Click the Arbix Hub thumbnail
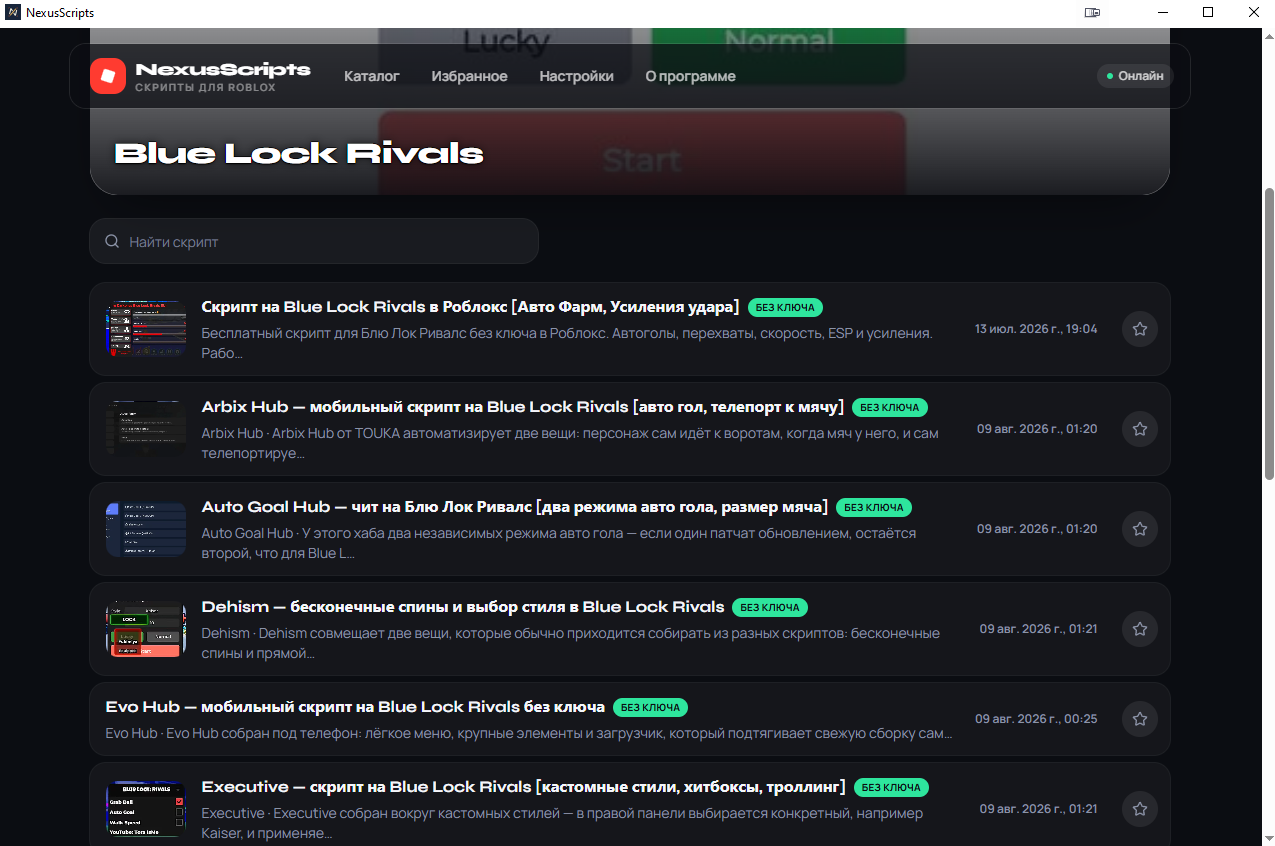This screenshot has height=846, width=1275. [146, 428]
